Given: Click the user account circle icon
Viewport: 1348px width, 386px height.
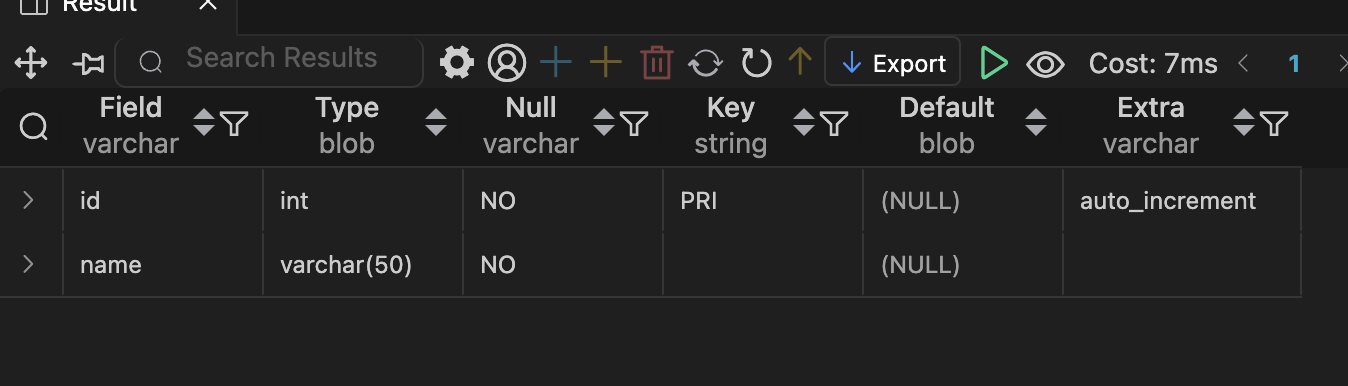Looking at the screenshot, I should tap(507, 64).
